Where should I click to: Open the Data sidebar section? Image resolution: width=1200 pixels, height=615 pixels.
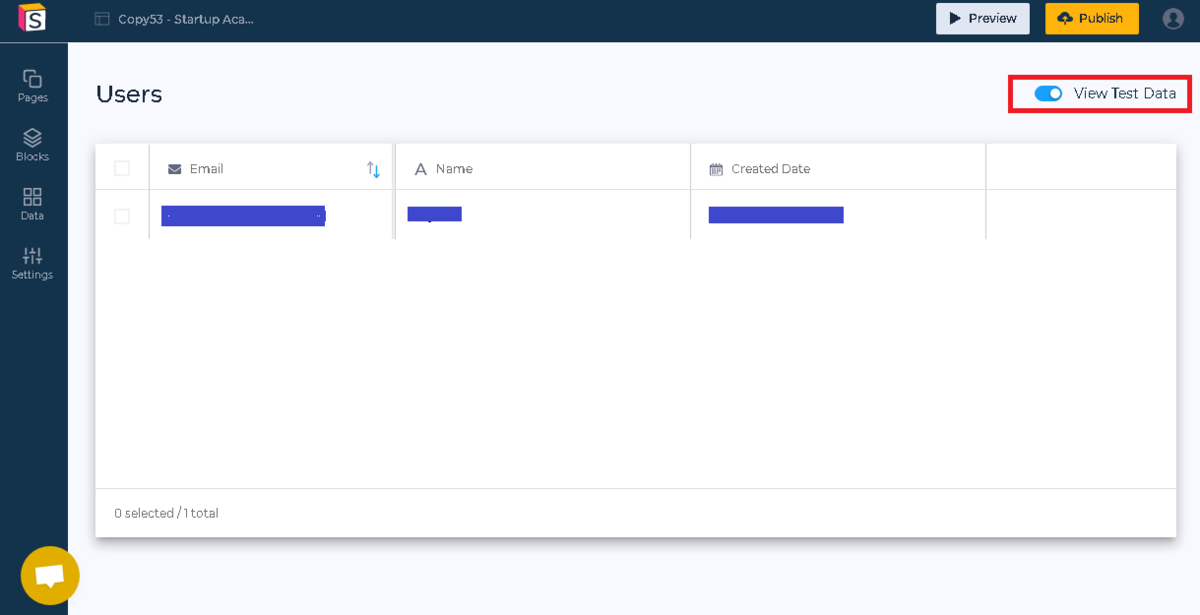tap(32, 204)
